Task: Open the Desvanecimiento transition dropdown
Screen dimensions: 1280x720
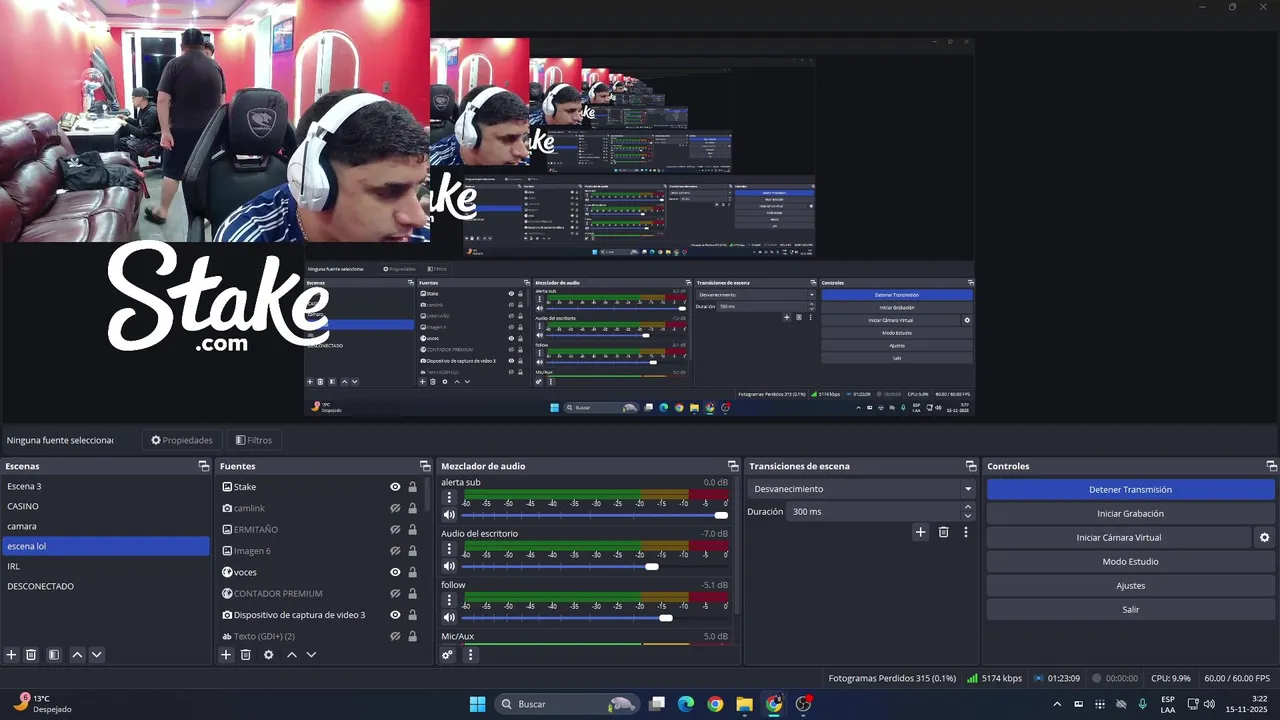Action: pyautogui.click(x=862, y=489)
